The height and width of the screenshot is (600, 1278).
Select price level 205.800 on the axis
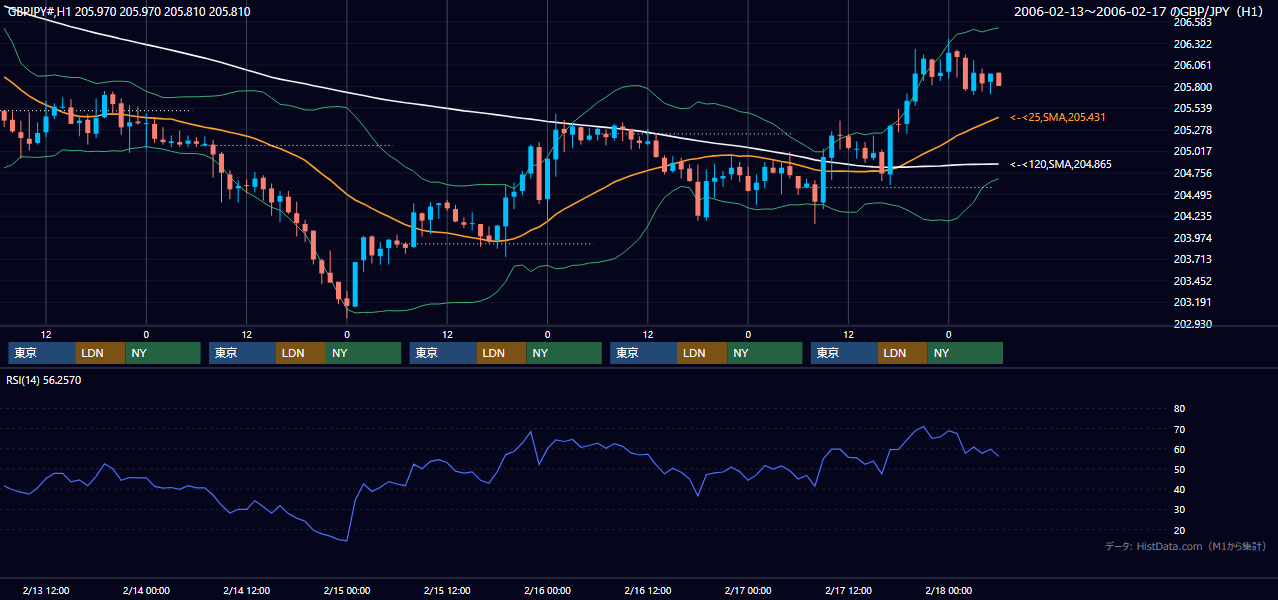(x=1192, y=87)
